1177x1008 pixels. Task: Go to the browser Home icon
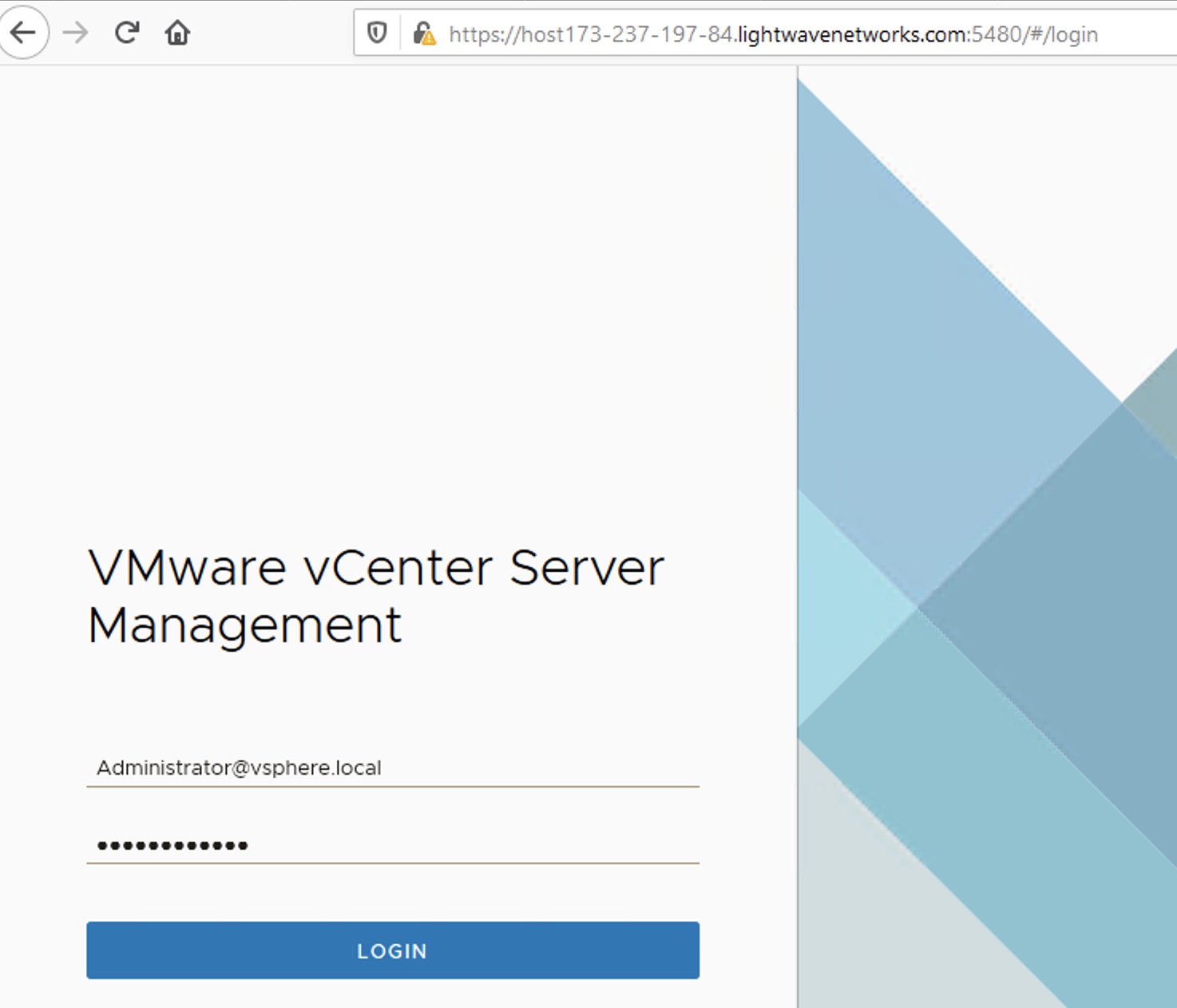point(177,33)
